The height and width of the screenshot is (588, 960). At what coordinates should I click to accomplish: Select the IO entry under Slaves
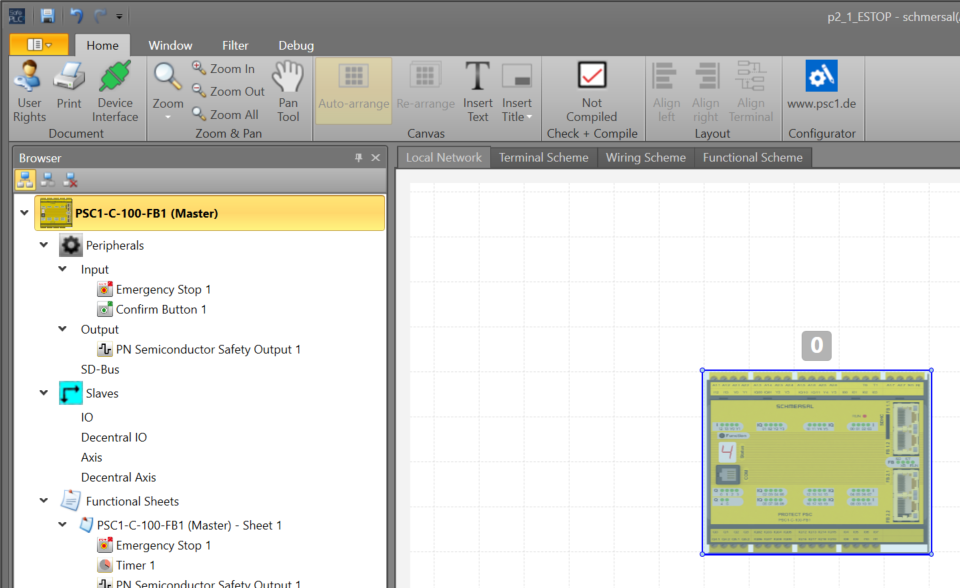click(87, 417)
